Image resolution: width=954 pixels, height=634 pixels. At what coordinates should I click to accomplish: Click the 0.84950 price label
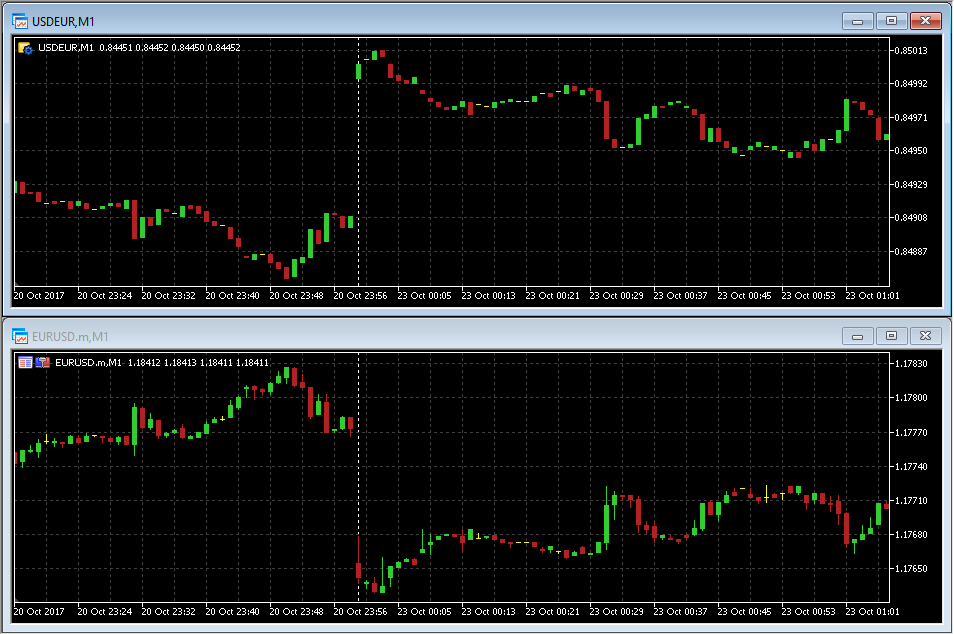click(x=910, y=150)
